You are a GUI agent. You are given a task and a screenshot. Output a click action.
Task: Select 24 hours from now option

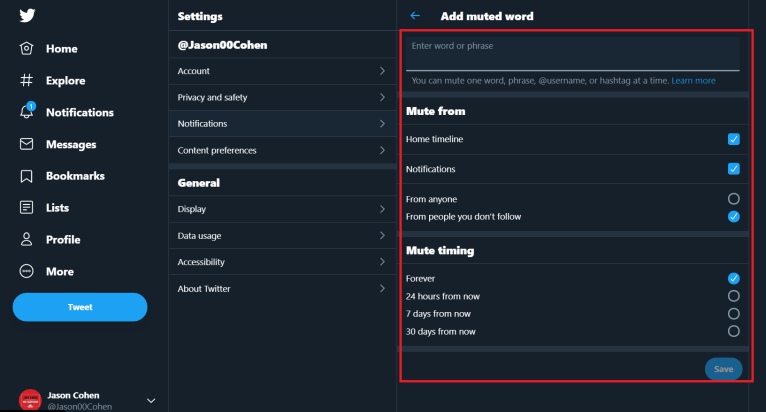click(733, 296)
